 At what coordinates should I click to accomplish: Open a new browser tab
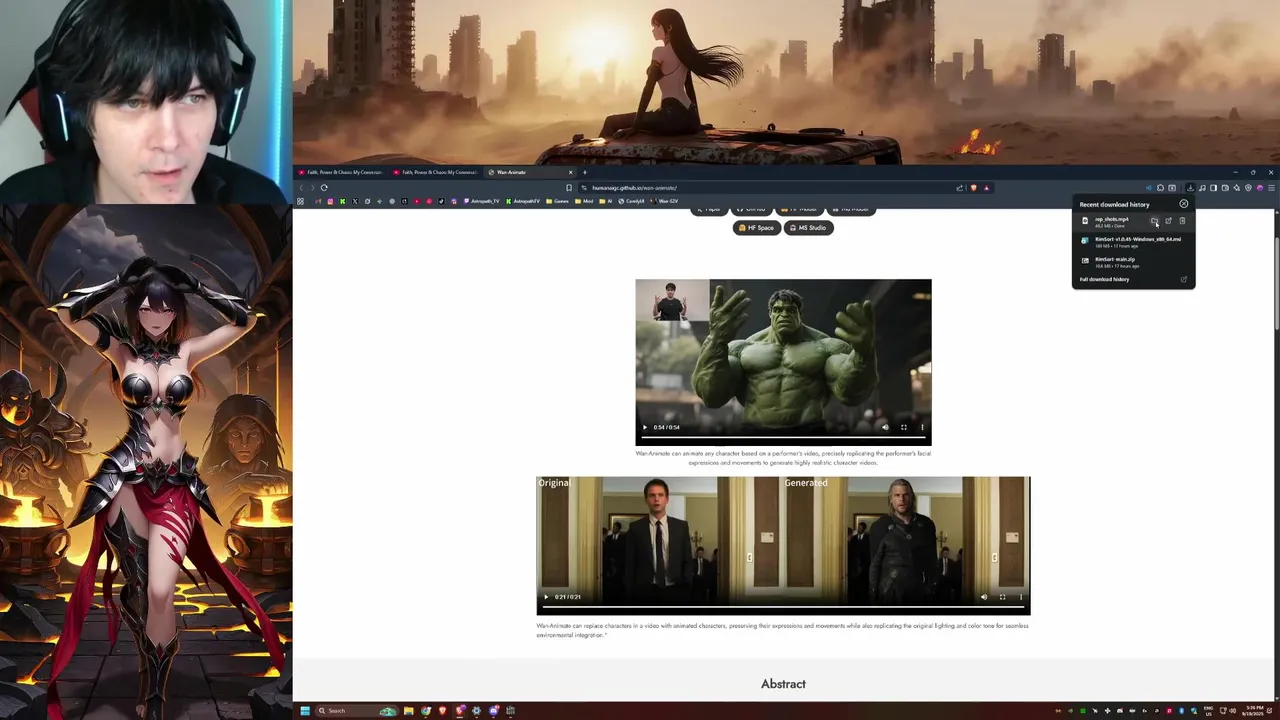pyautogui.click(x=585, y=172)
